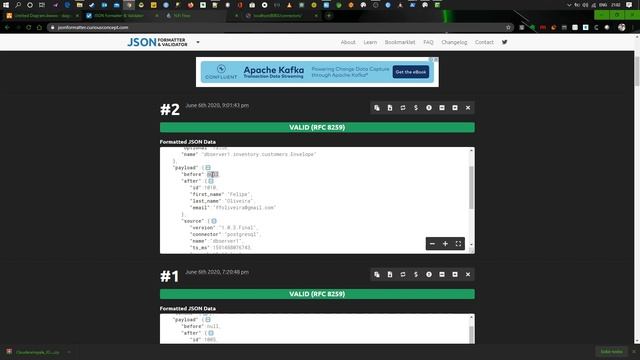Screen dimensions: 640x360
Task: Expand all nodes in result #2 toolbar
Action: click(x=455, y=108)
